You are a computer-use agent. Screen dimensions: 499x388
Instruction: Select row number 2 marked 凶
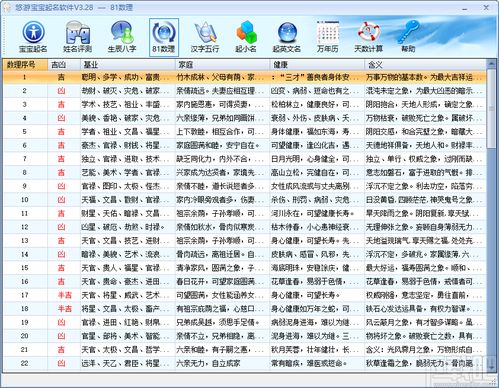tap(245, 91)
